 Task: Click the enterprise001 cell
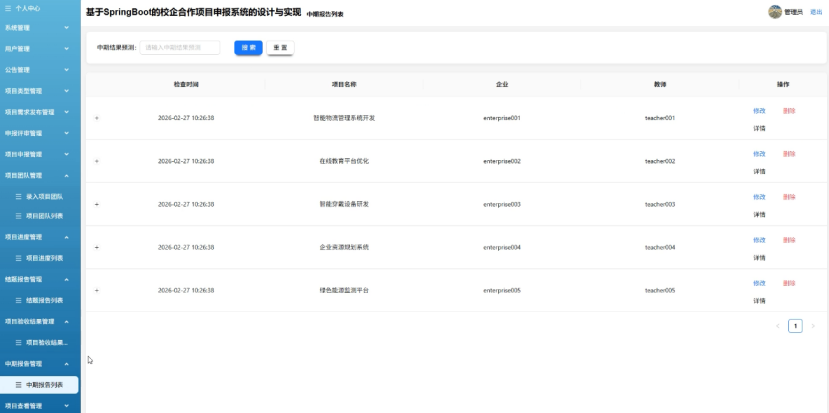click(x=502, y=118)
